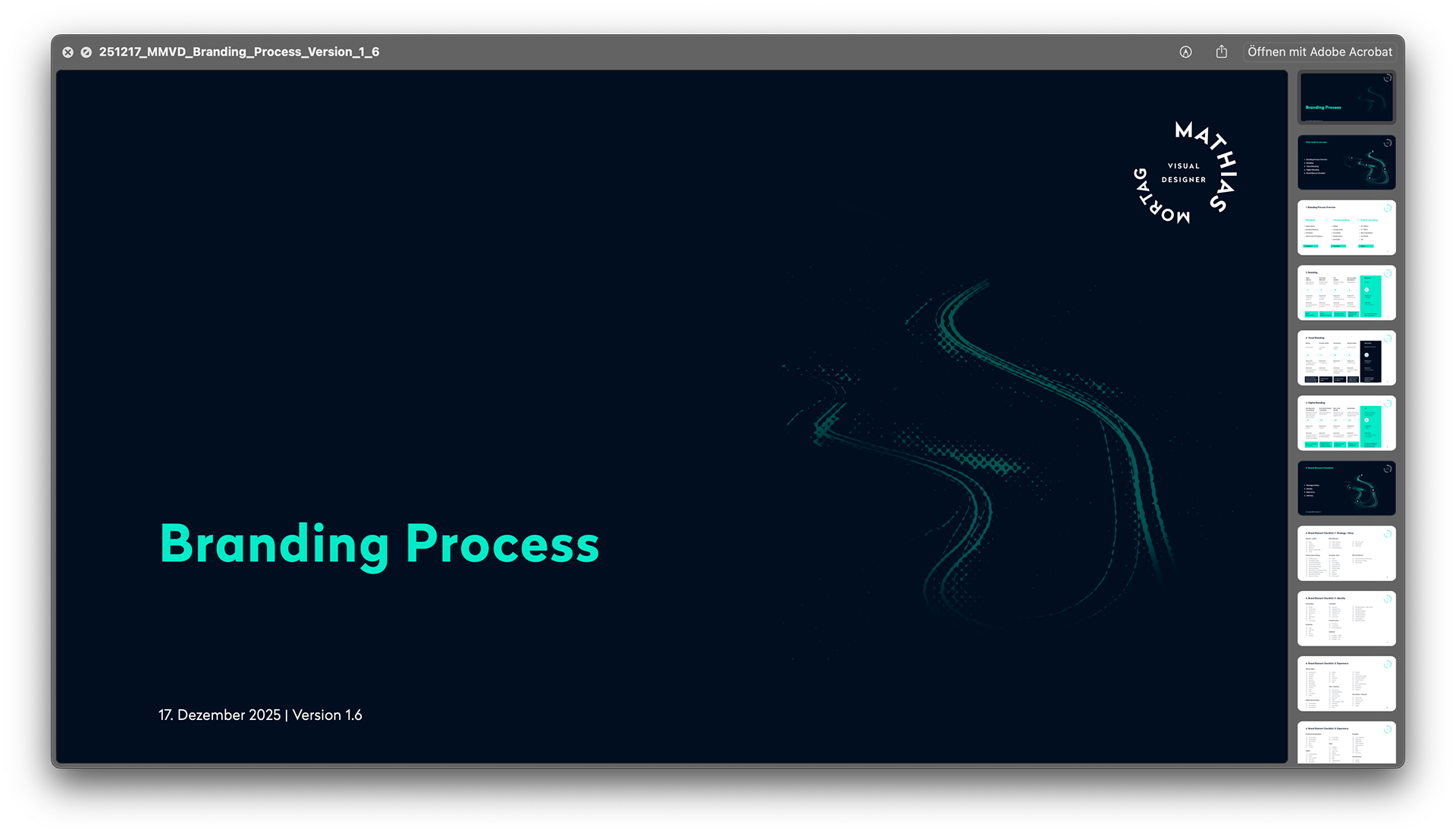Image resolution: width=1456 pixels, height=836 pixels.
Task: Close the Quick Look preview window
Action: [x=67, y=52]
